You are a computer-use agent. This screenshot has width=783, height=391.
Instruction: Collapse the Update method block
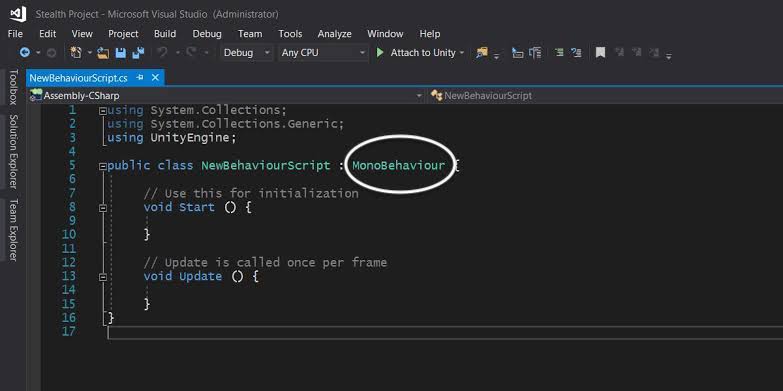(x=102, y=277)
